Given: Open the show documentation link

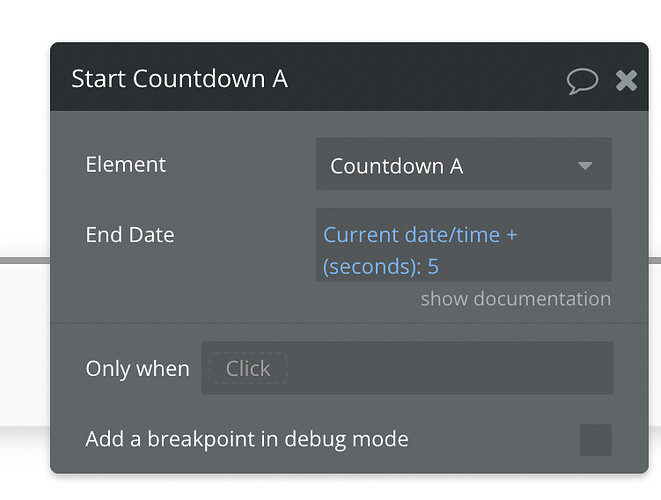Looking at the screenshot, I should tap(515, 299).
